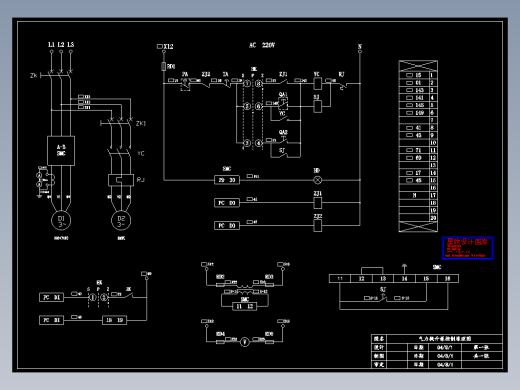Click the 18 19 terminal box
The image size is (520, 390).
(114, 320)
